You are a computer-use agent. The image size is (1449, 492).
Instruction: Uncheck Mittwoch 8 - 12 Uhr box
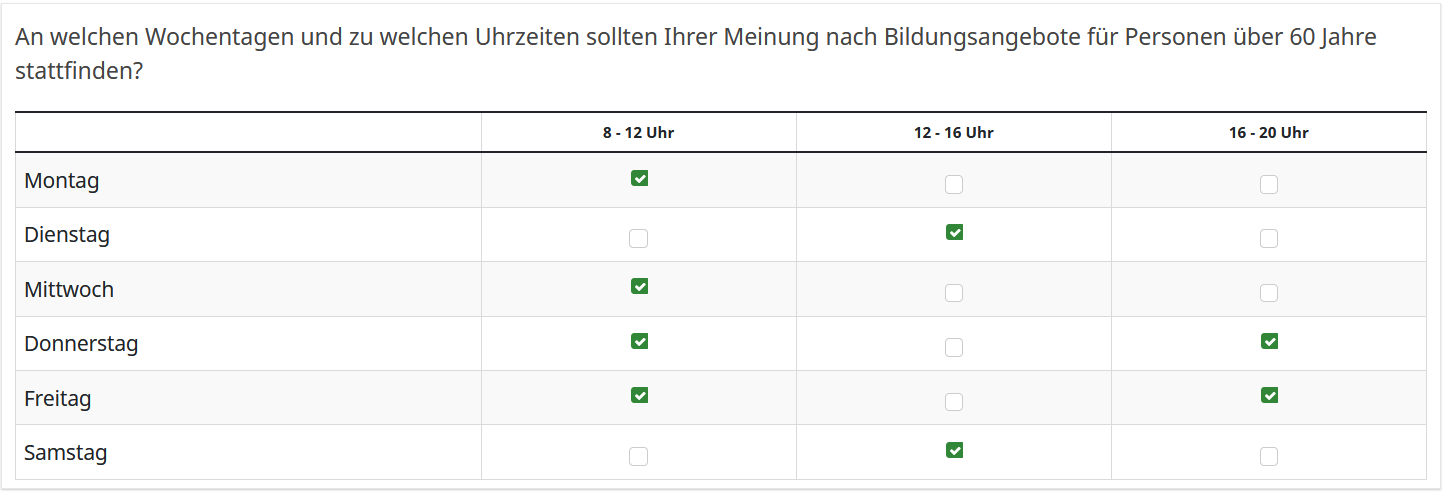(639, 286)
